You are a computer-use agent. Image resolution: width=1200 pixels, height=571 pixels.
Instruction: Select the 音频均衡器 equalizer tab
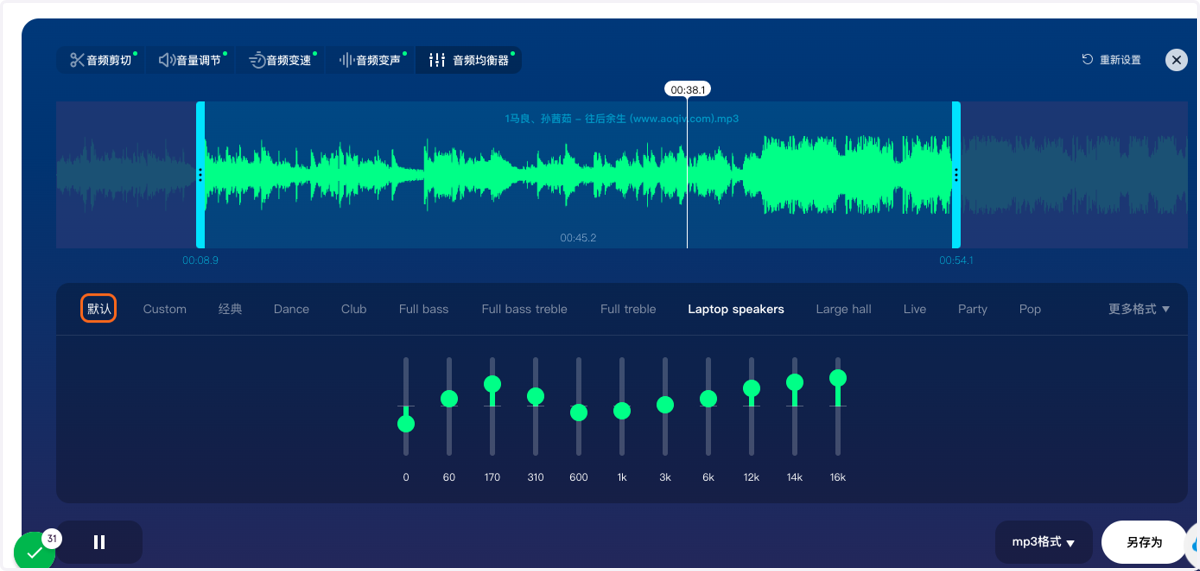click(469, 60)
